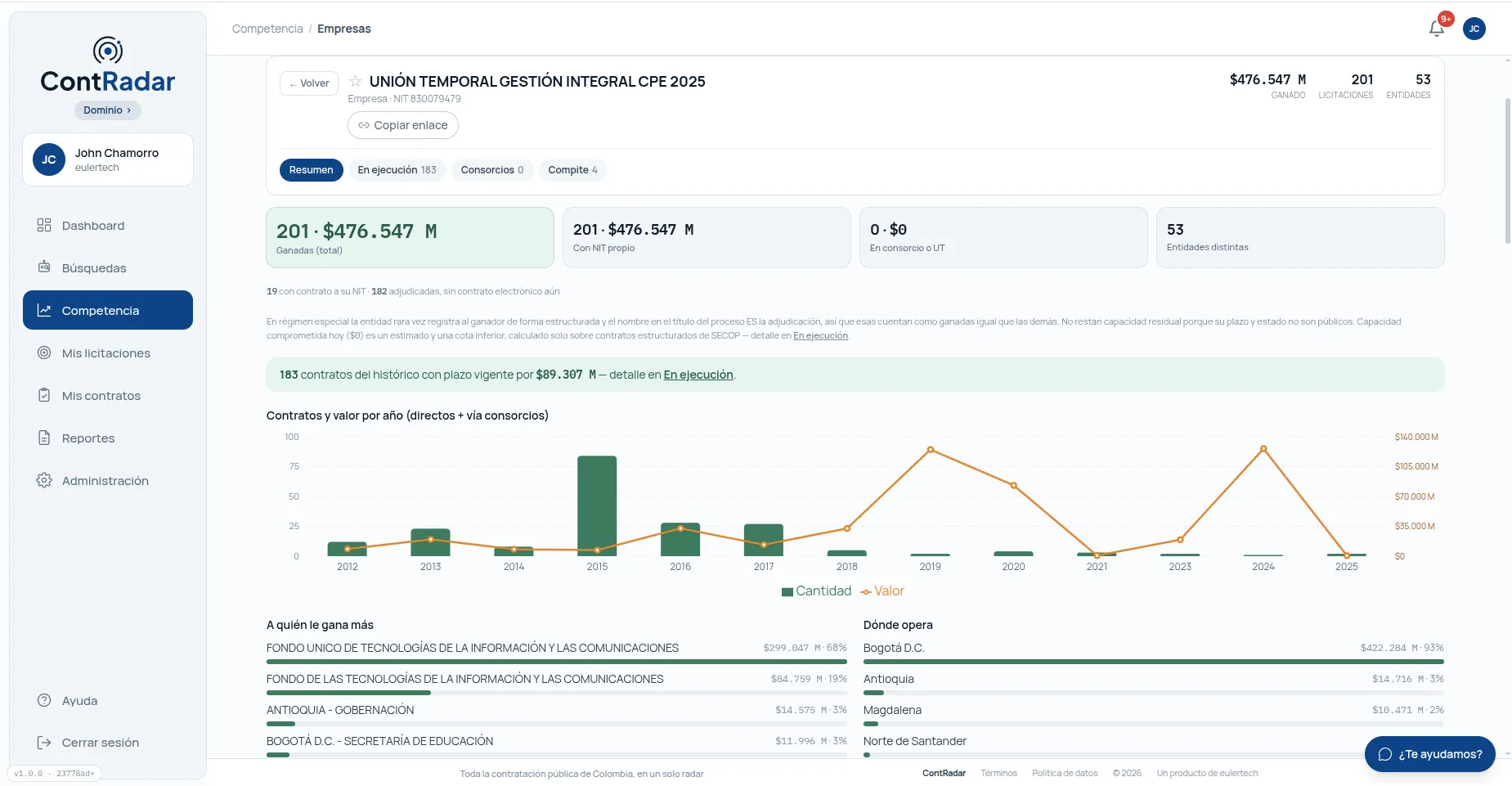Click the John Chamorro profile card
The image size is (1512, 786).
pyautogui.click(x=108, y=159)
